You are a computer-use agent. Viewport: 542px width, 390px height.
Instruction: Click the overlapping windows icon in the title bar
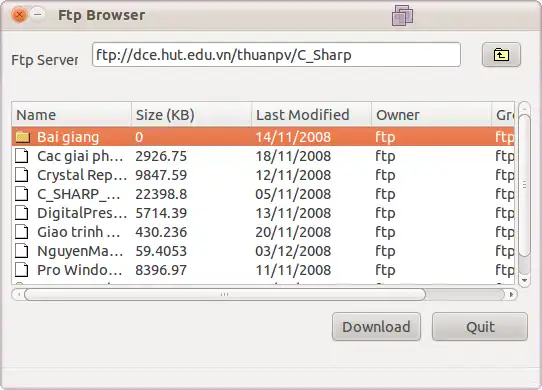pos(402,16)
